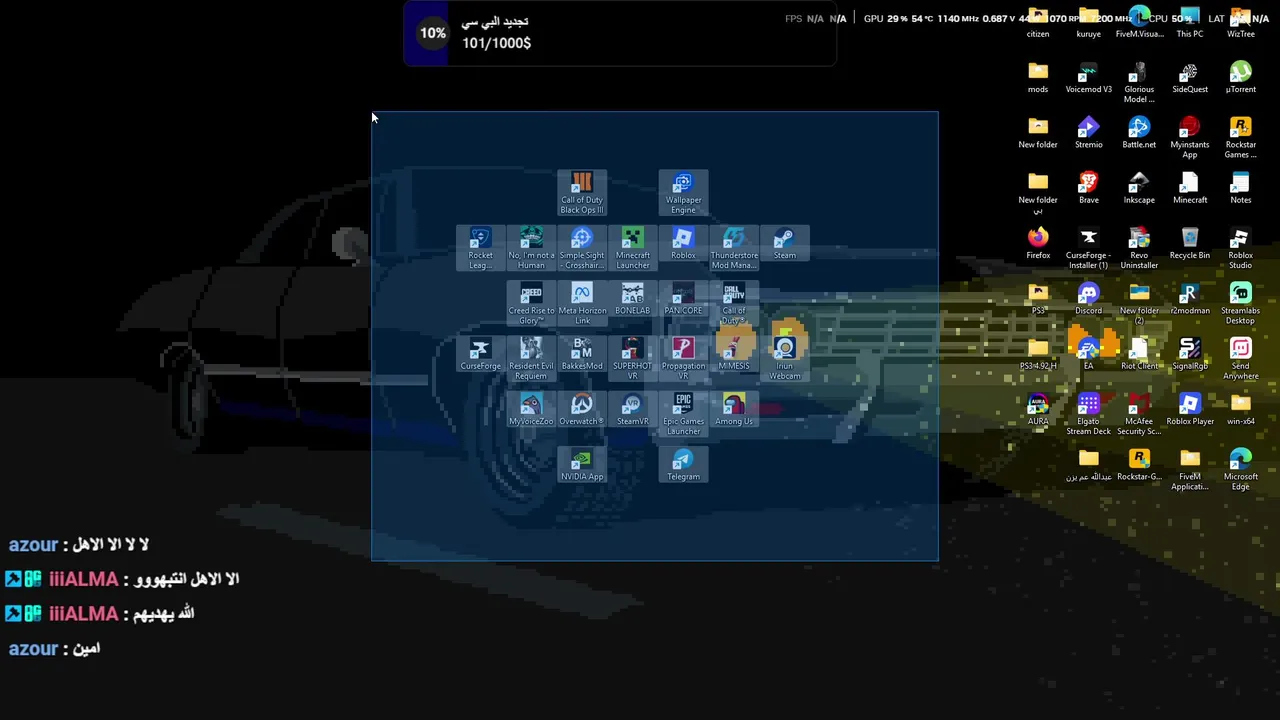Open McAfee Security Scan icon
This screenshot has height=720, width=1280.
tap(1139, 415)
